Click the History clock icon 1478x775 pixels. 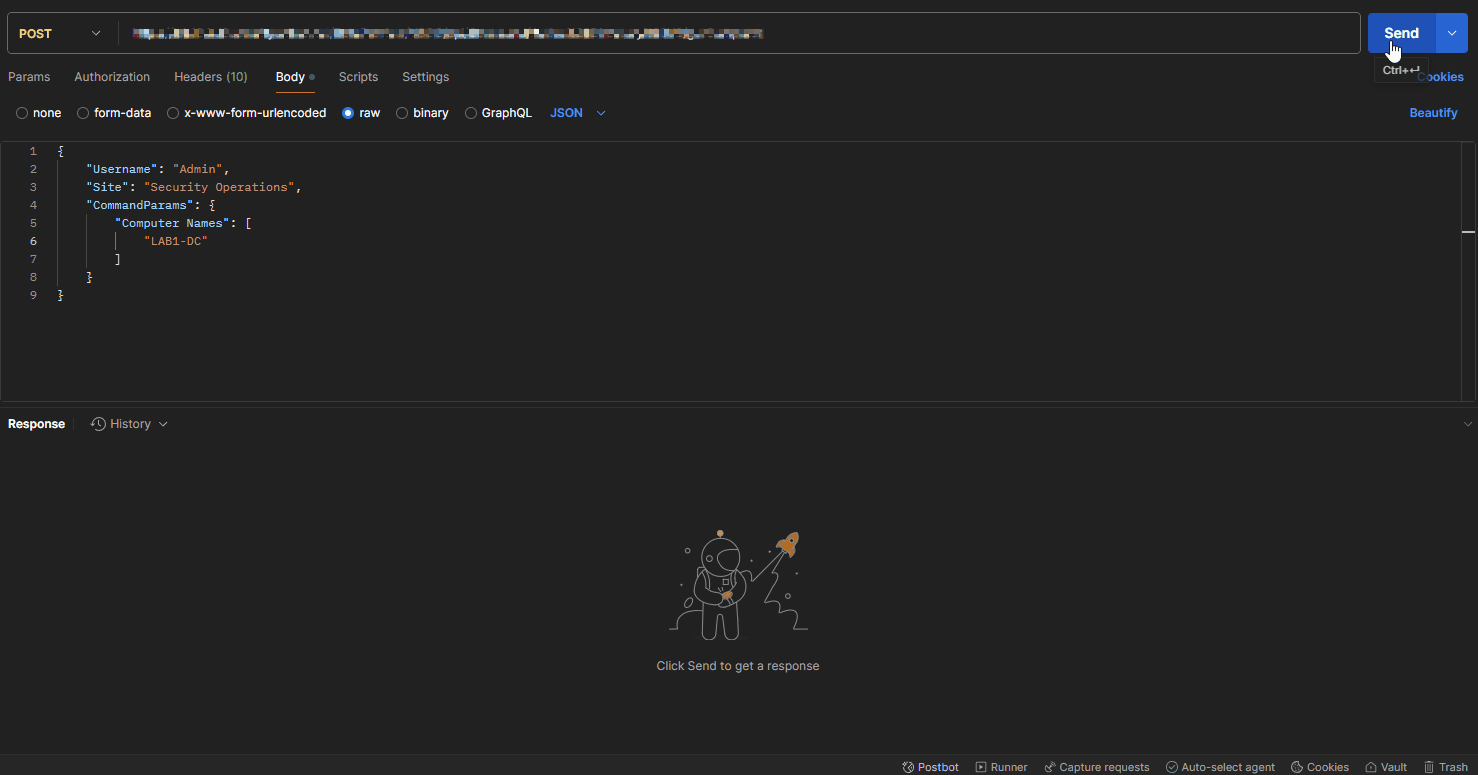[97, 423]
